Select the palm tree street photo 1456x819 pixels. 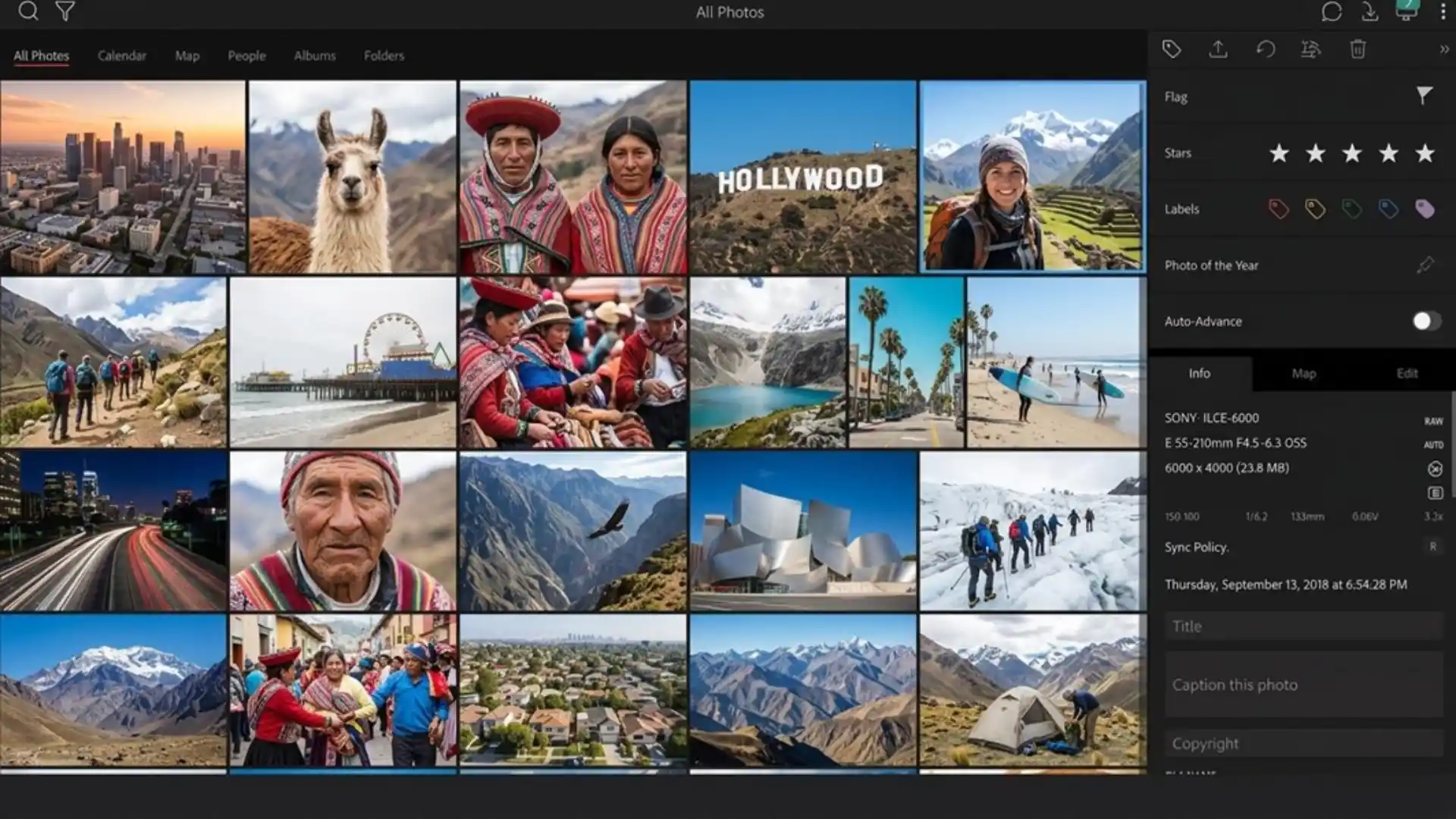coord(906,362)
